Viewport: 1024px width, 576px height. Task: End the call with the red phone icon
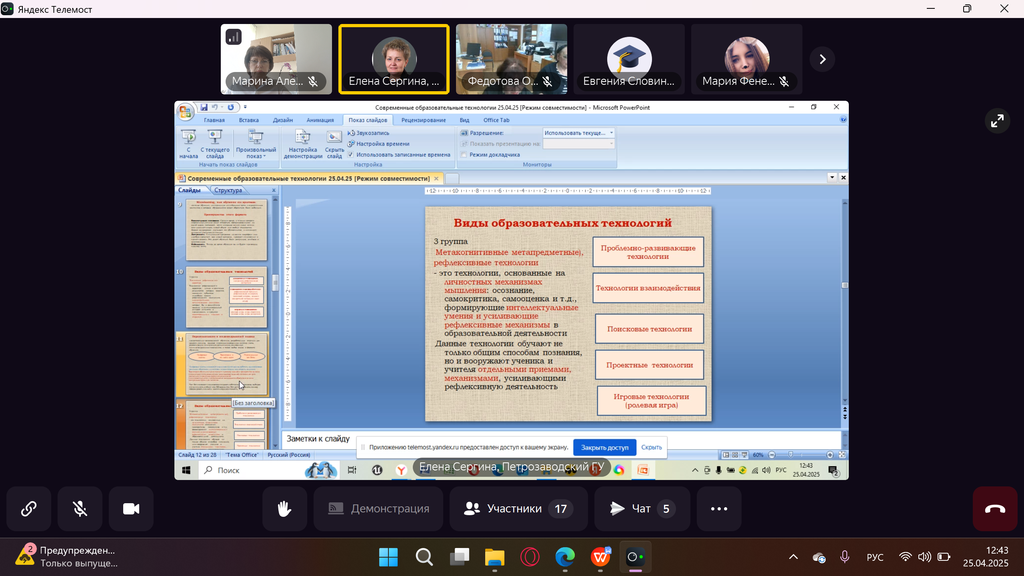tap(995, 509)
